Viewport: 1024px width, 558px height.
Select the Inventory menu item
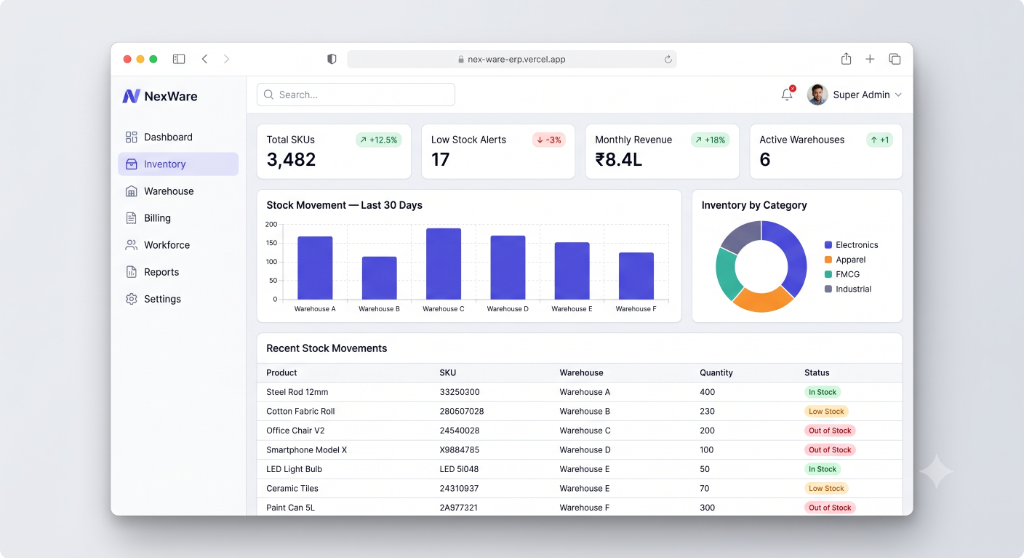click(178, 164)
